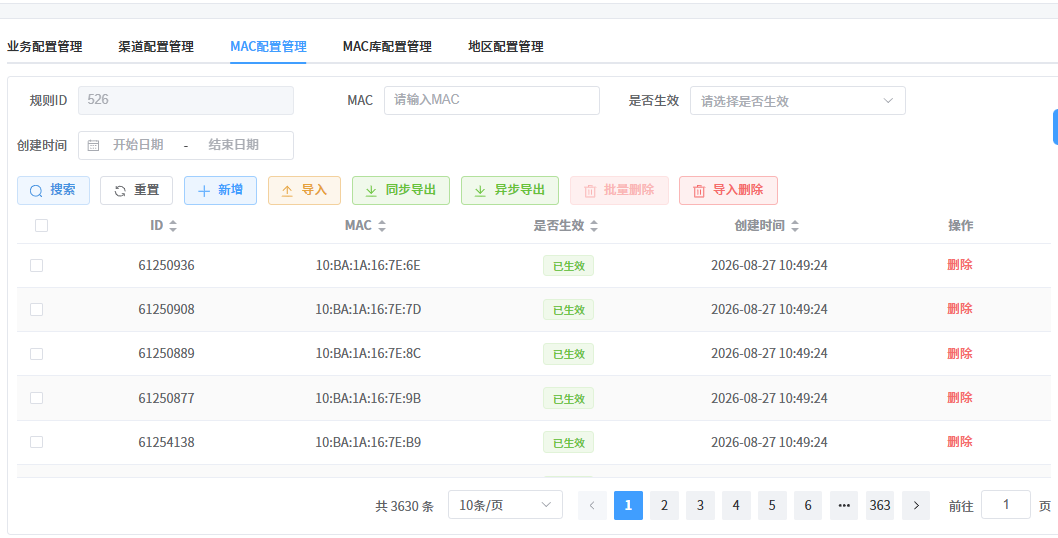Click the 批量删除 batch delete button
Screen dimensions: 1058x538
(619, 190)
